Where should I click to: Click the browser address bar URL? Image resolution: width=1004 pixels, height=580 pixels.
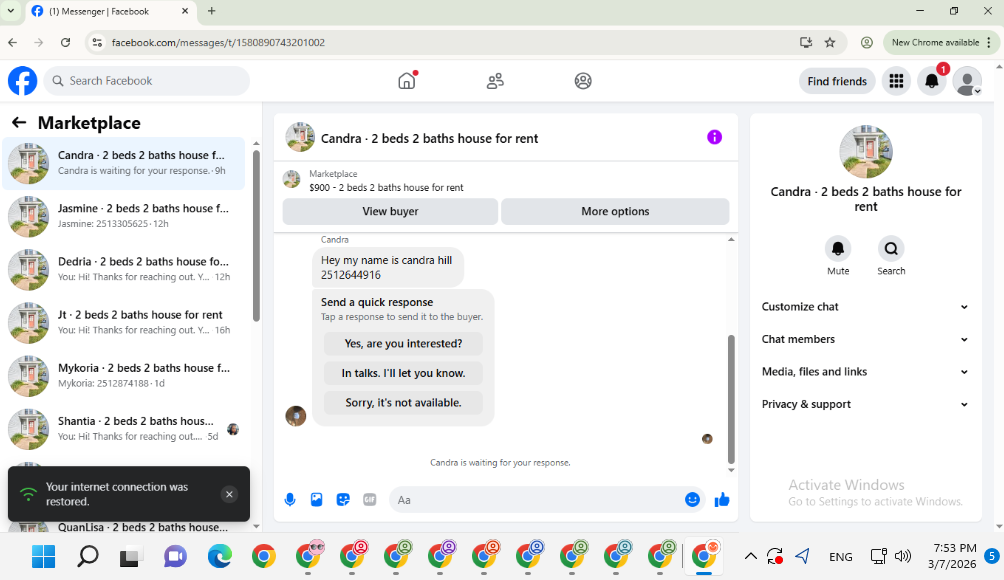point(218,42)
